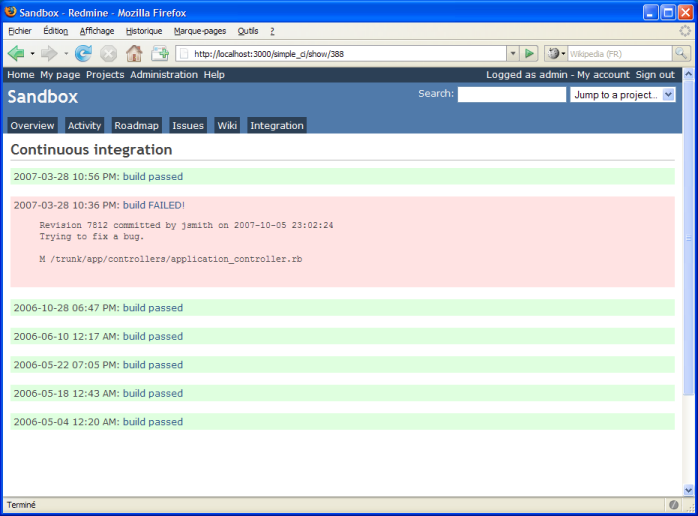Open the Issues tab
The image size is (698, 516).
click(188, 126)
